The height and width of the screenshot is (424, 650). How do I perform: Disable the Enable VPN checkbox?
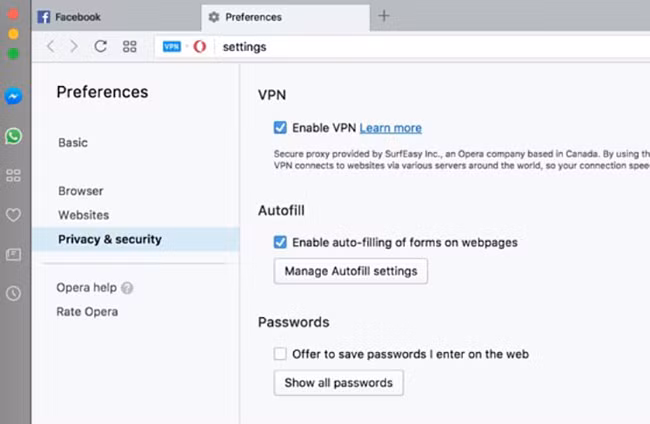[280, 128]
